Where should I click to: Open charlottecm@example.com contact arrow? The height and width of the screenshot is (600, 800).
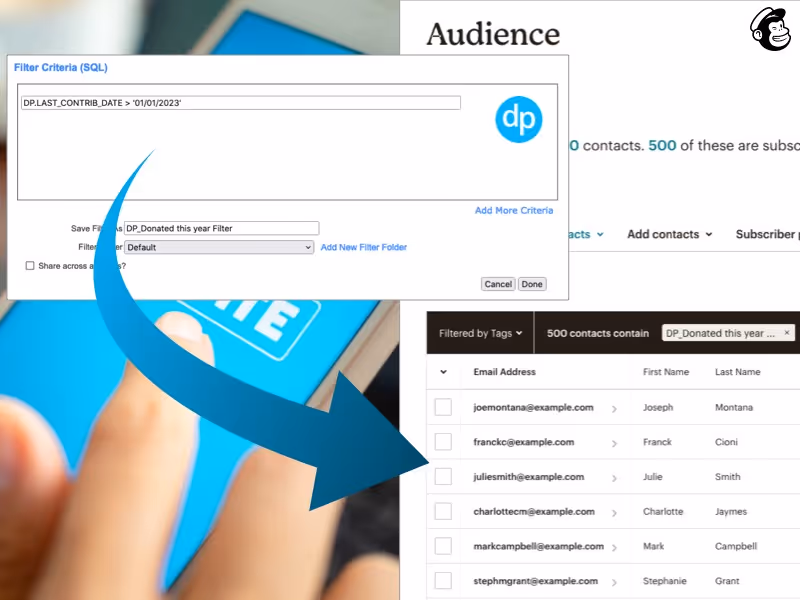614,512
